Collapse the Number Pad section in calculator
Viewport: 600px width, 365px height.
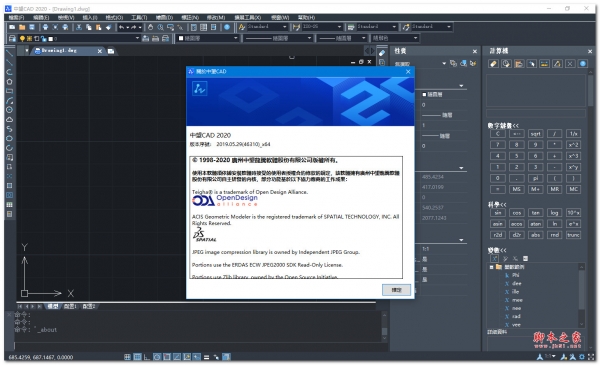click(503, 125)
